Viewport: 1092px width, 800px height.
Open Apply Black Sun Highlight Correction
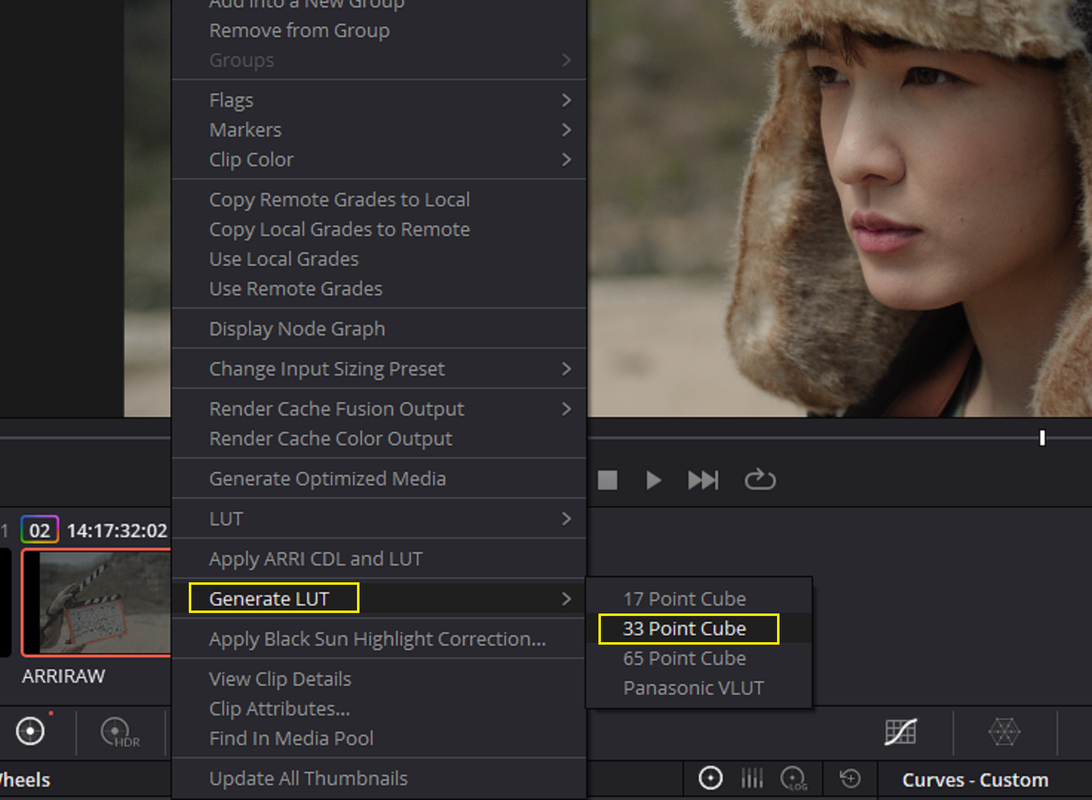(x=379, y=639)
